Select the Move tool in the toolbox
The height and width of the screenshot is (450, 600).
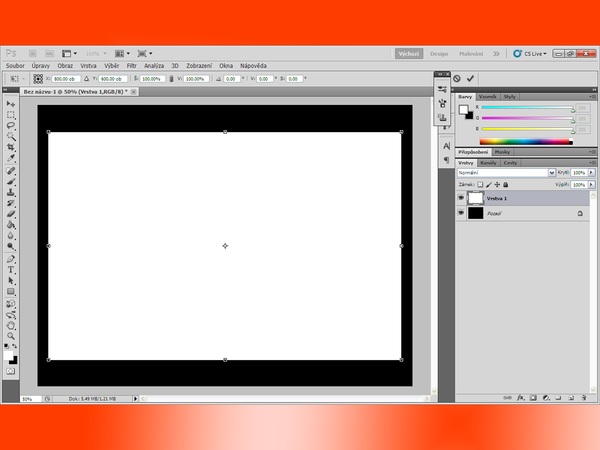pos(11,104)
